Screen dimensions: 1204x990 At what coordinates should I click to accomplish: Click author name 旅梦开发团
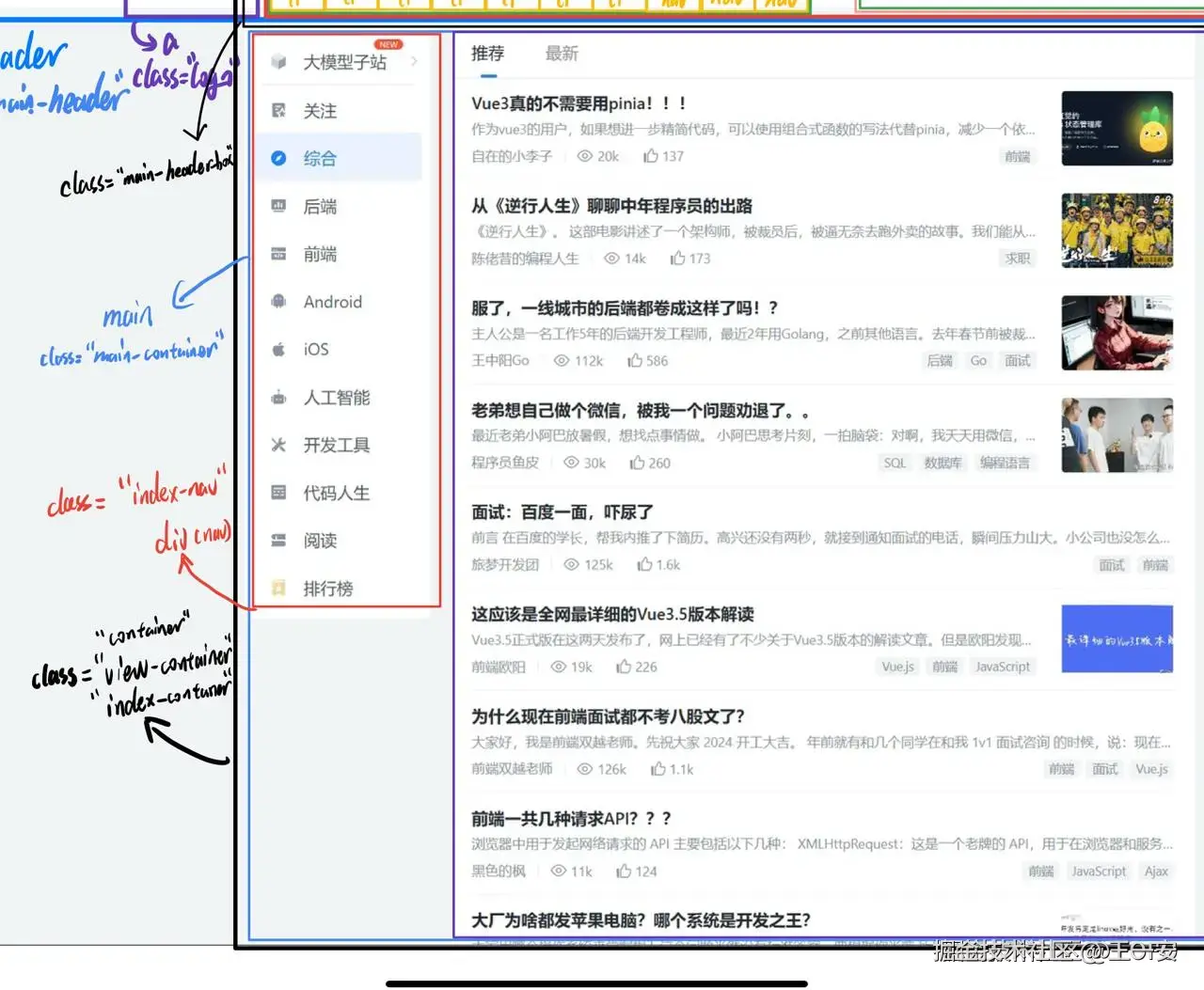(x=505, y=564)
